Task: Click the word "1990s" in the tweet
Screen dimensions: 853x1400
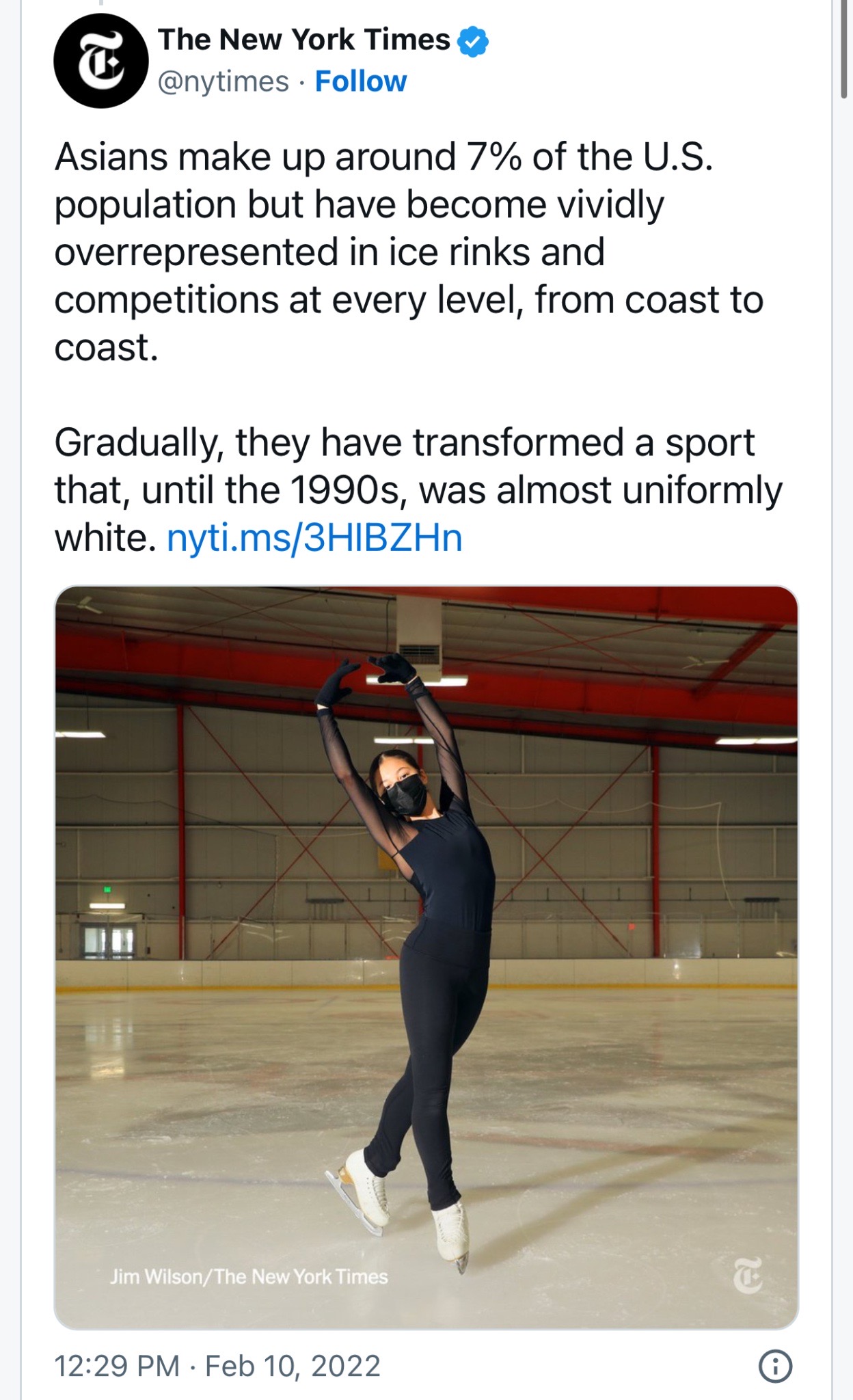Action: [x=344, y=490]
